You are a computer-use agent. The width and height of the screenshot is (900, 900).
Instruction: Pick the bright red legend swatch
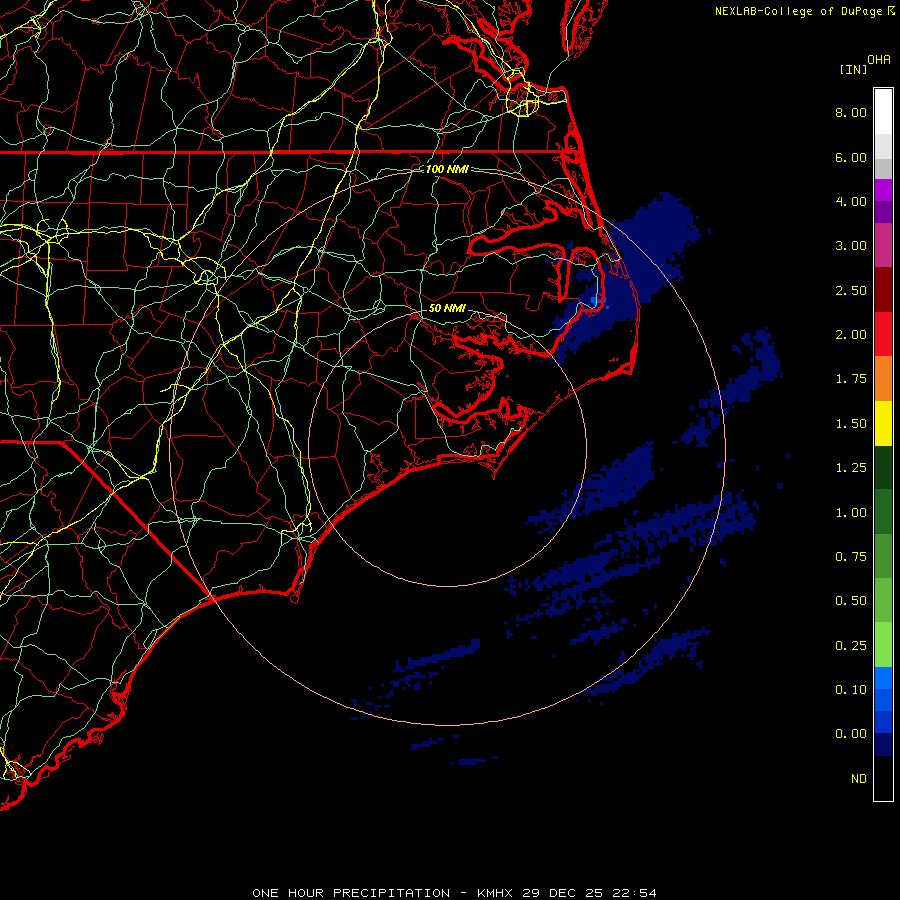point(883,334)
